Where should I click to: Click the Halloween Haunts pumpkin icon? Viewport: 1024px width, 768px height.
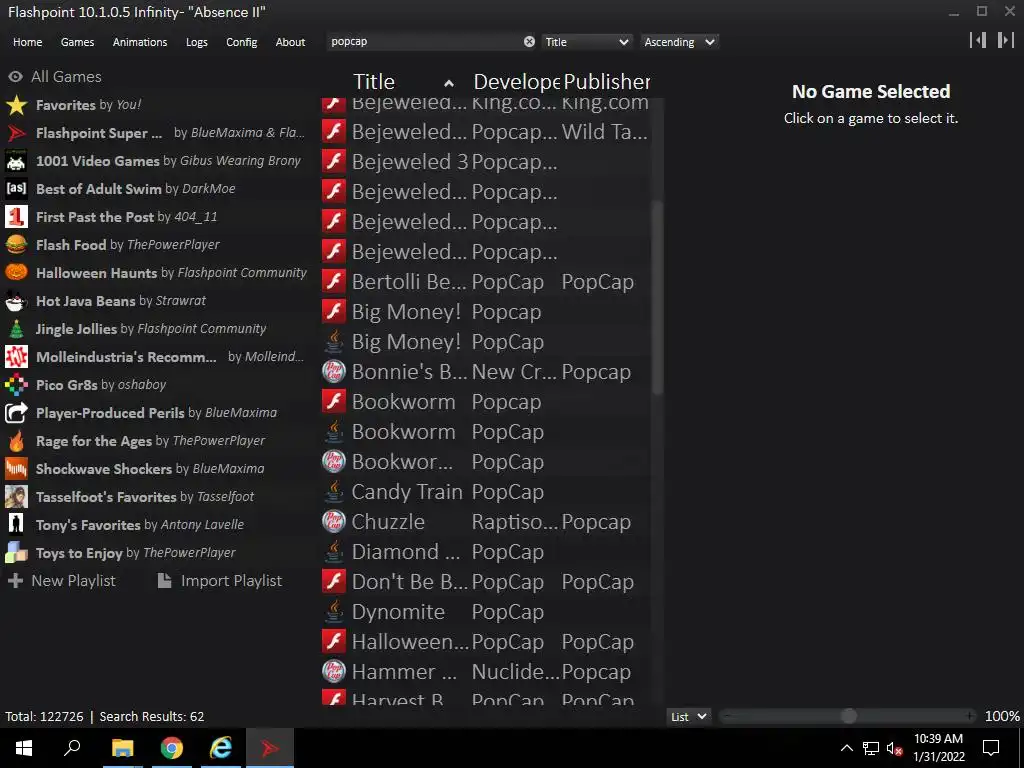16,272
